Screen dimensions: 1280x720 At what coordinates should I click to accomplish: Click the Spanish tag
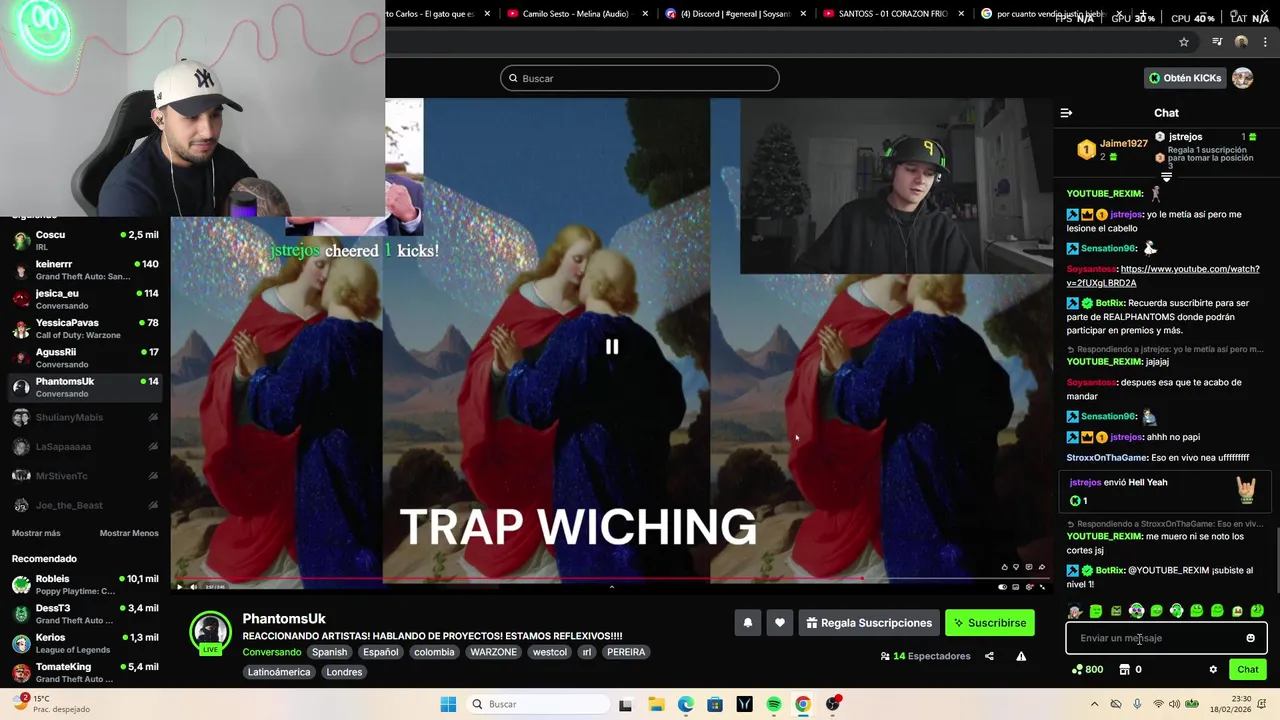[x=329, y=652]
